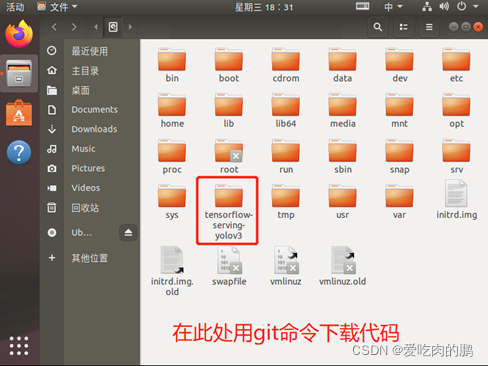This screenshot has width=488, height=366.
Task: Select the lib64 folder
Action: [x=286, y=110]
